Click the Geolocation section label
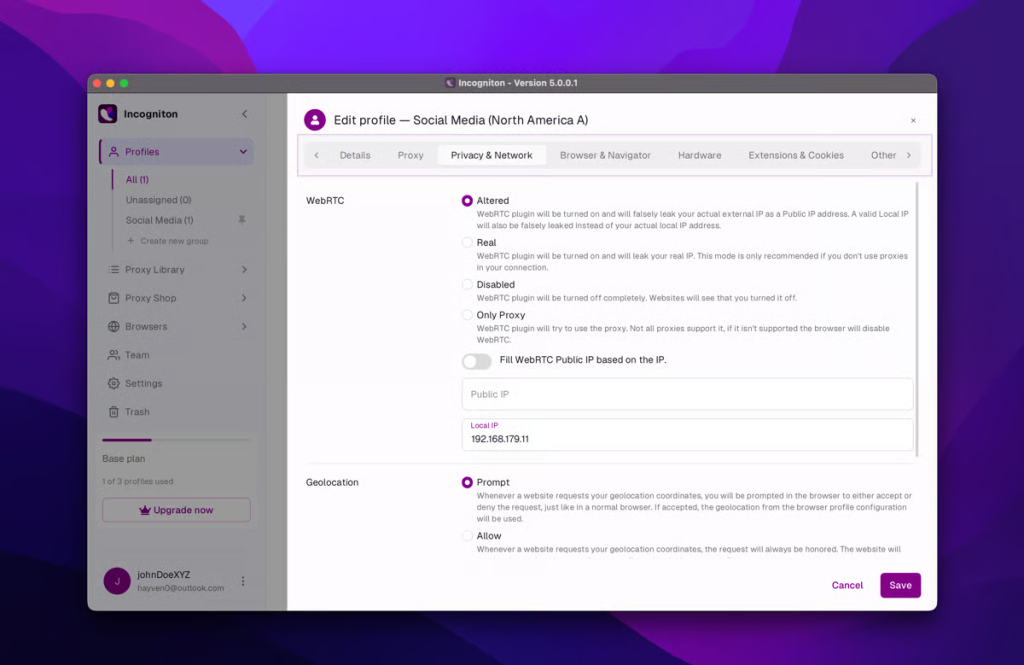This screenshot has height=665, width=1024. tap(332, 482)
